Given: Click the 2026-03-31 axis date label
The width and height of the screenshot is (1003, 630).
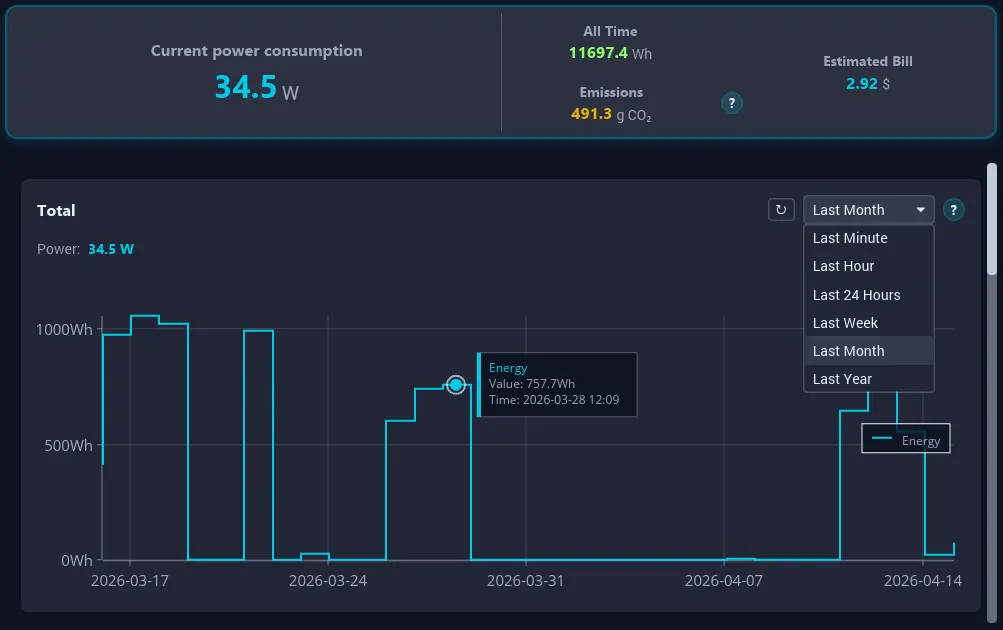Looking at the screenshot, I should (525, 581).
